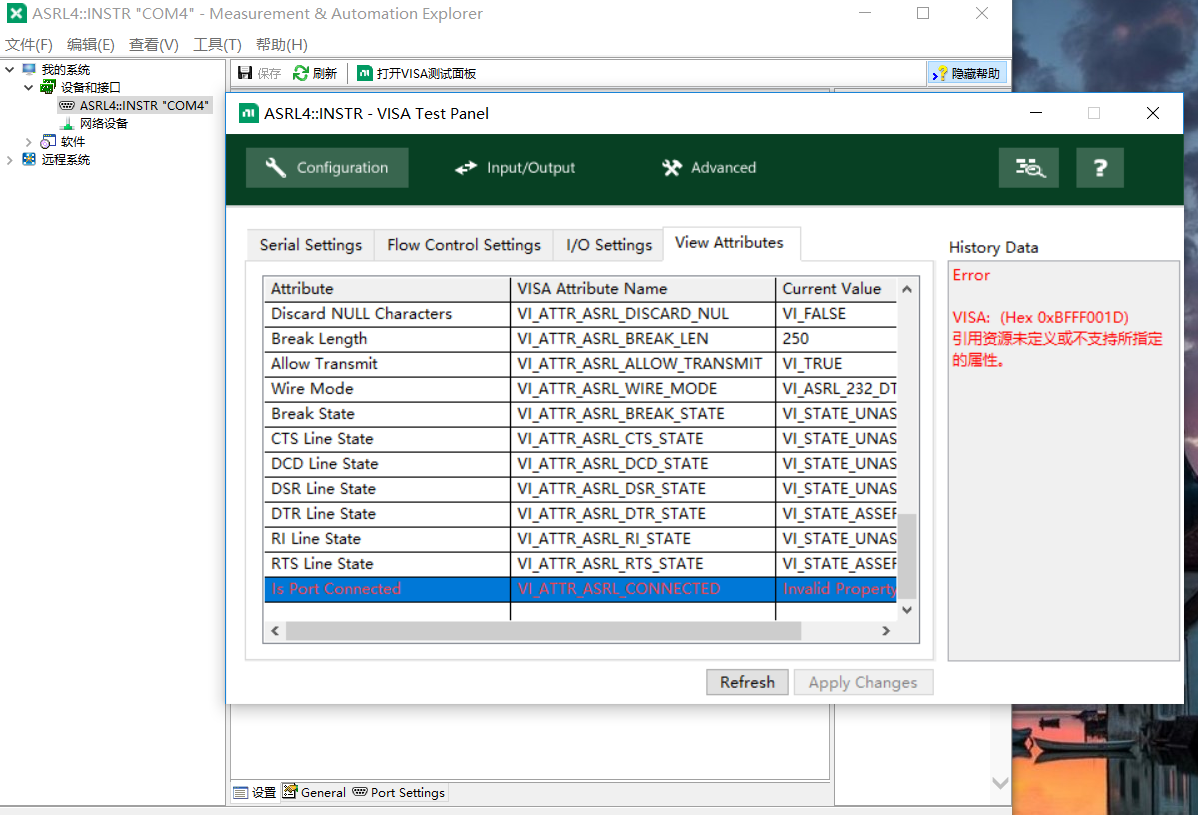1198x815 pixels.
Task: Open the Port Settings tab at bottom
Action: tap(398, 793)
